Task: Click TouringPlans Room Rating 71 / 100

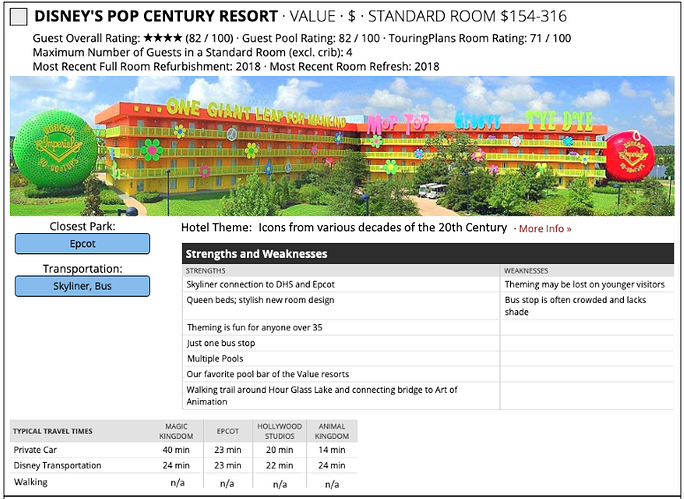Action: (480, 38)
